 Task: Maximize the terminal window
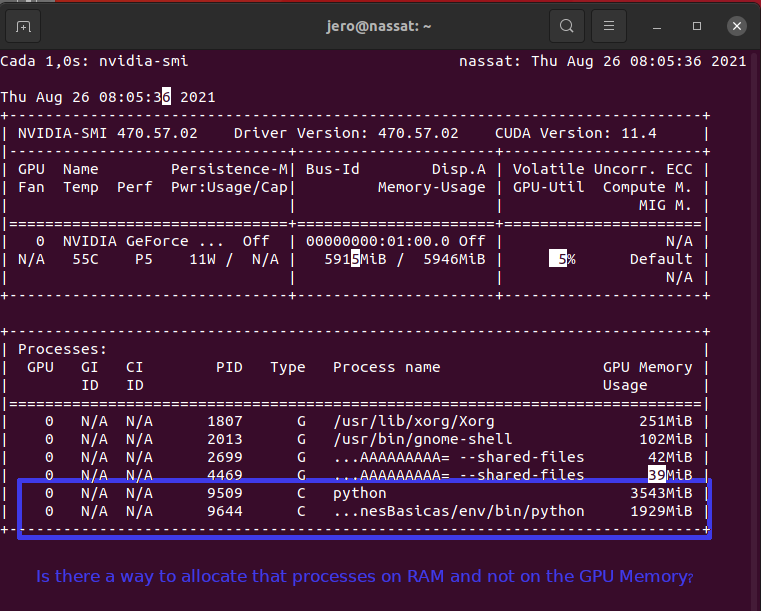pyautogui.click(x=697, y=25)
